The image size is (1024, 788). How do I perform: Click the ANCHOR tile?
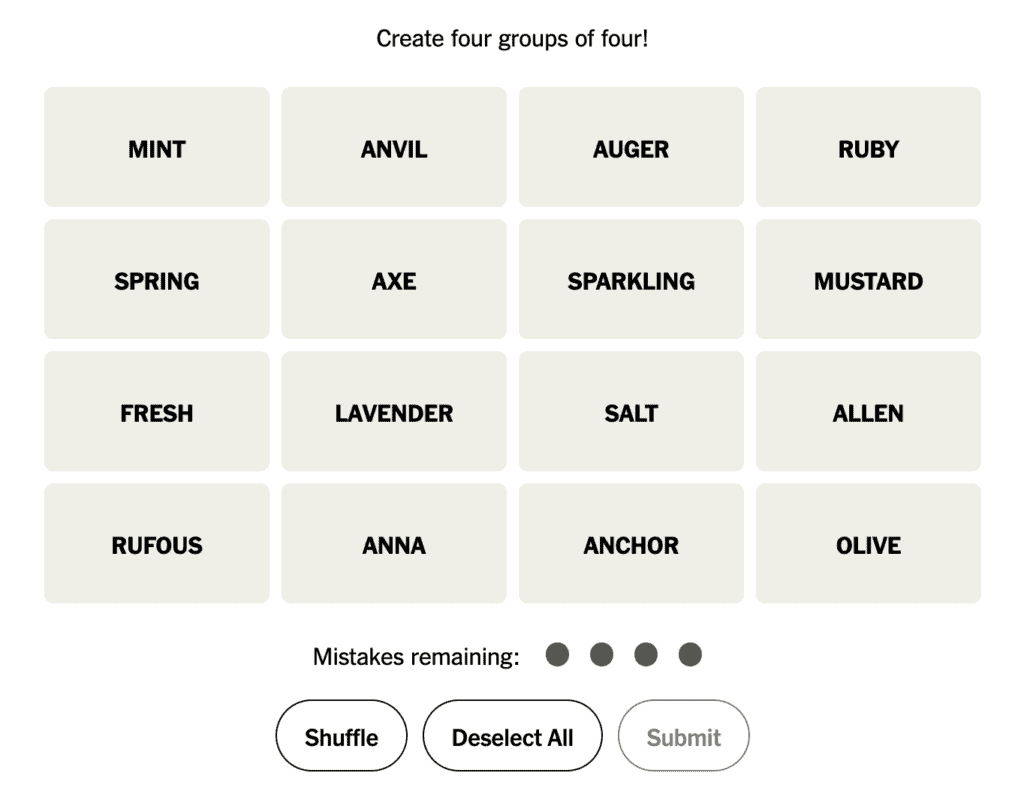click(x=631, y=544)
